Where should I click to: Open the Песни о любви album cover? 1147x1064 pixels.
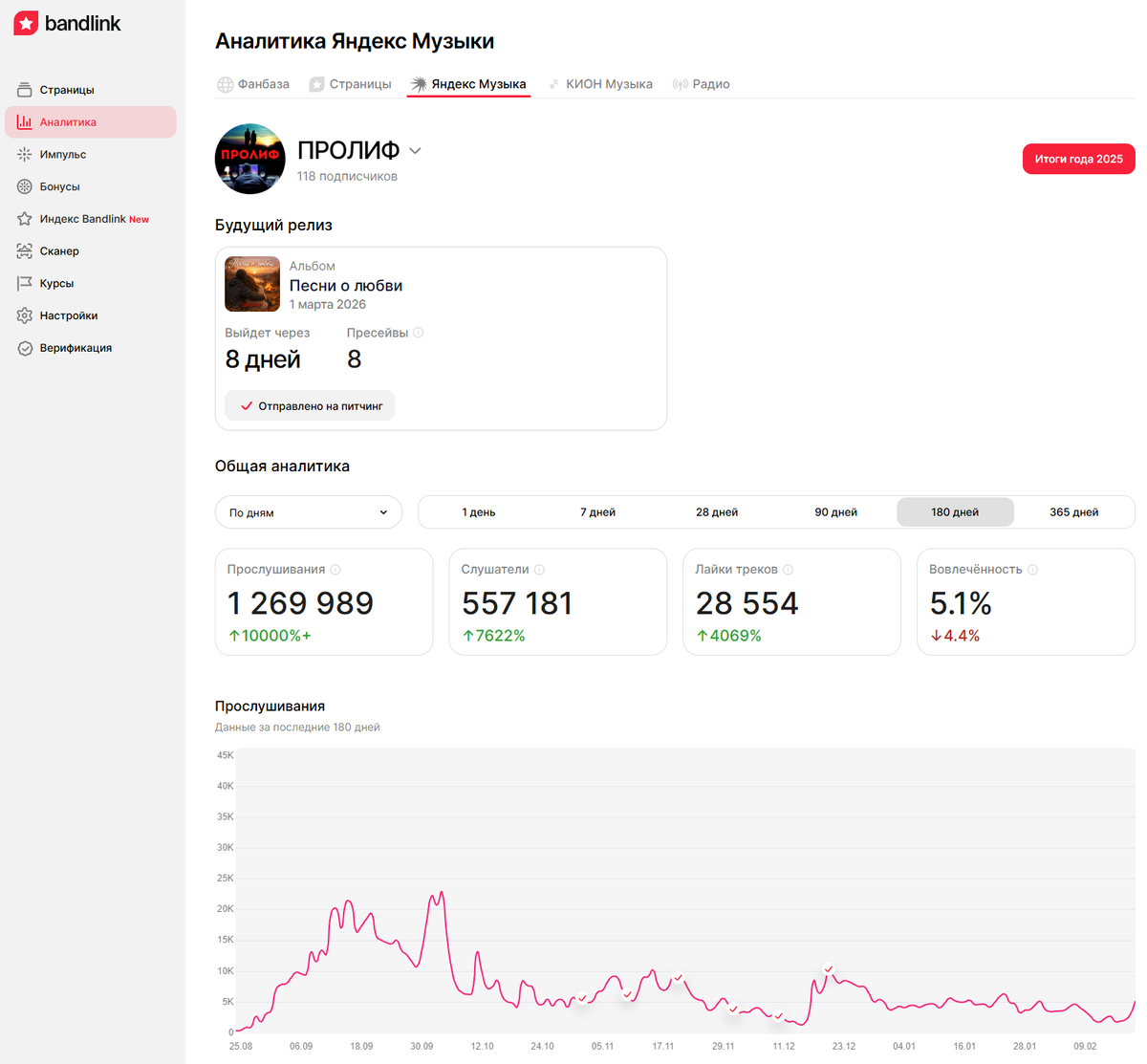pos(252,284)
